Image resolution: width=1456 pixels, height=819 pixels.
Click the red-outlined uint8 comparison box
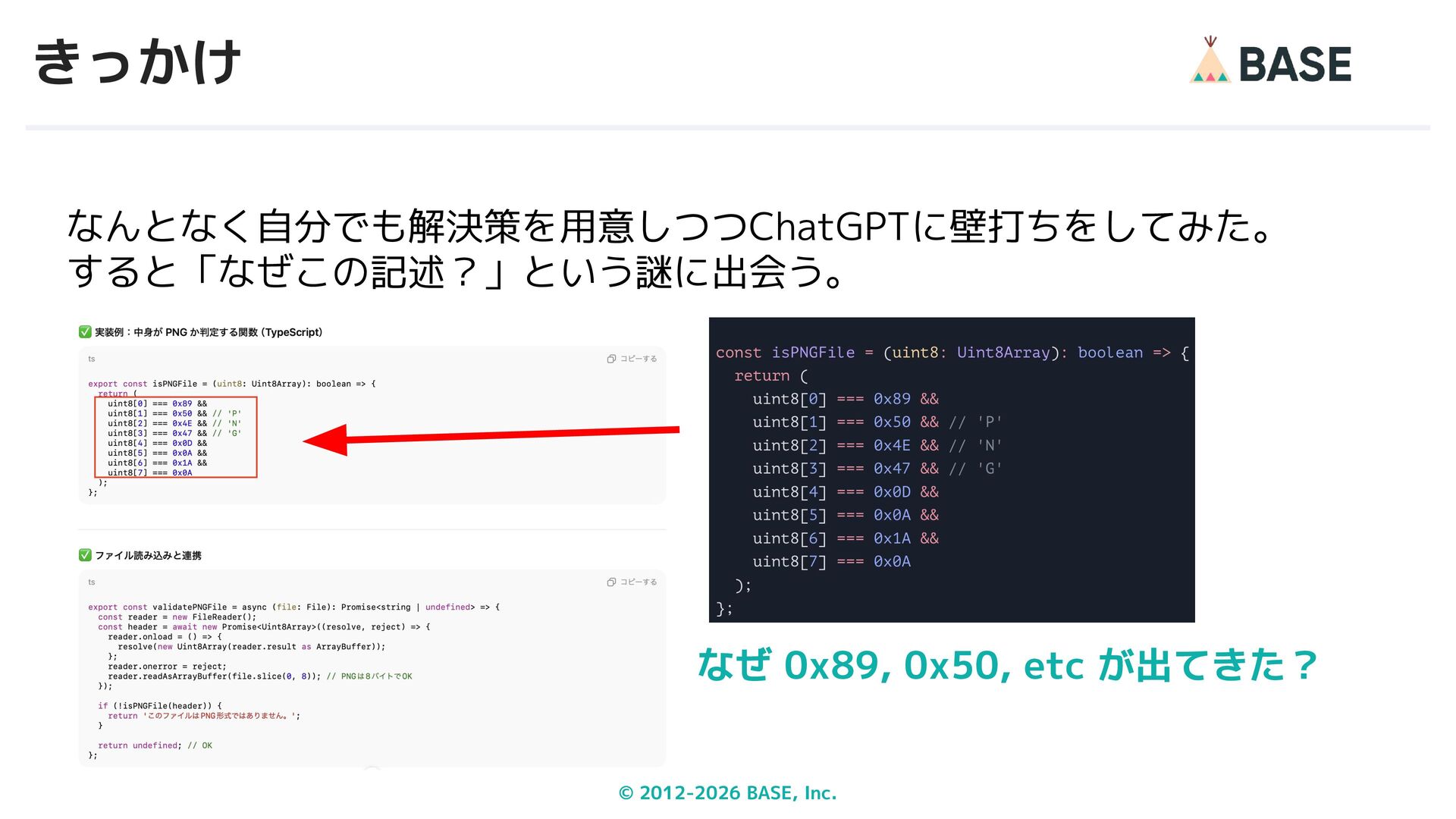click(x=176, y=437)
